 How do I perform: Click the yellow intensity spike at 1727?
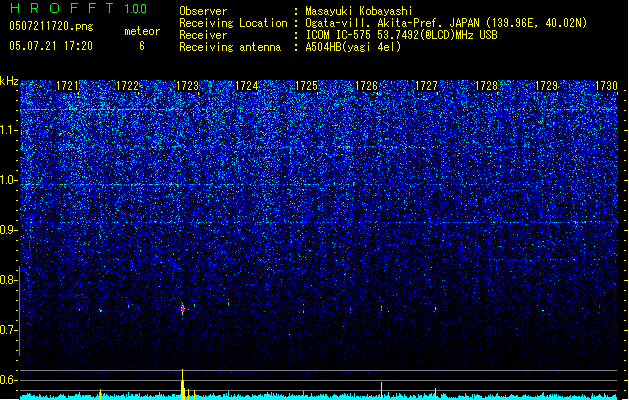pos(435,393)
